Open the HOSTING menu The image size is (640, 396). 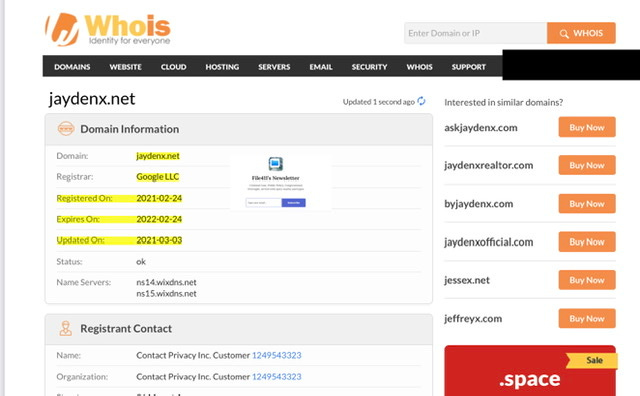point(222,67)
